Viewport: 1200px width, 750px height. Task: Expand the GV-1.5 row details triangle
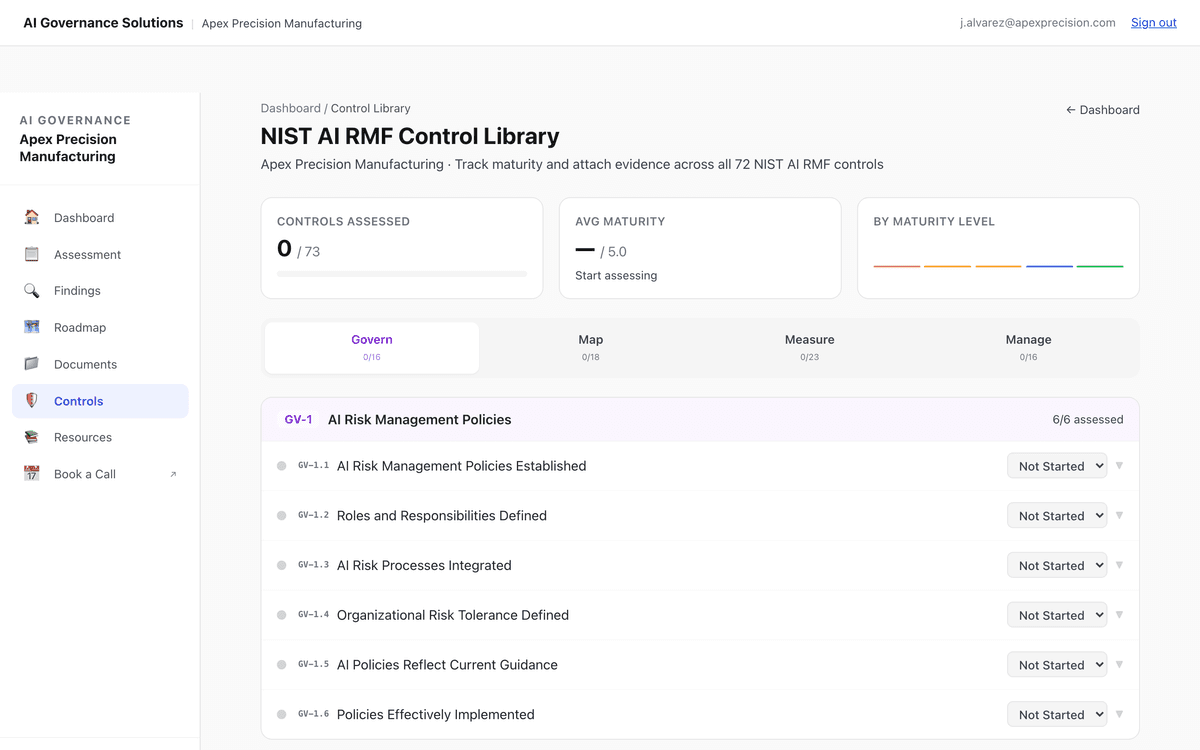pos(1119,665)
